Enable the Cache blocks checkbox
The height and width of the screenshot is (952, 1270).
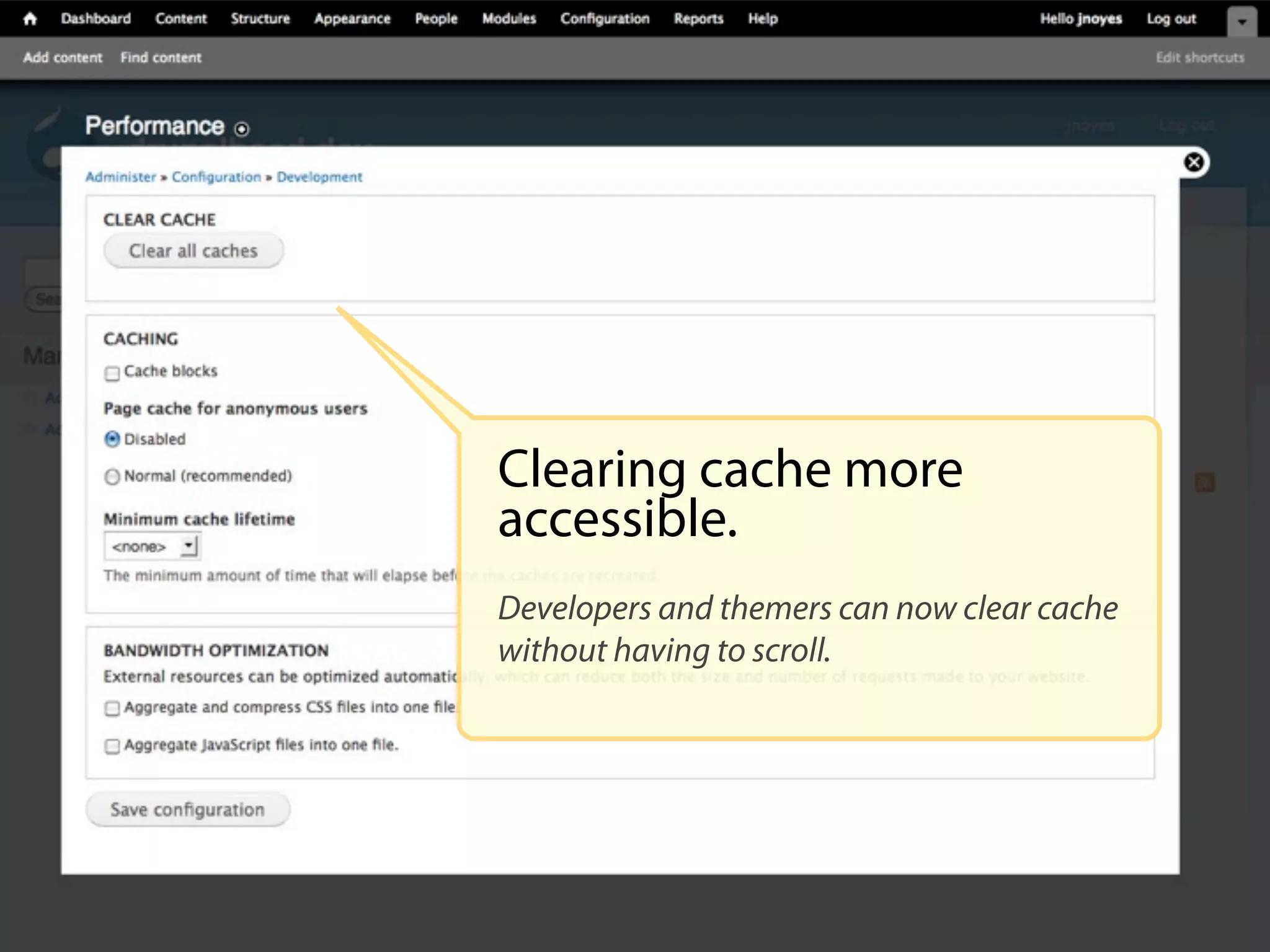[x=112, y=373]
